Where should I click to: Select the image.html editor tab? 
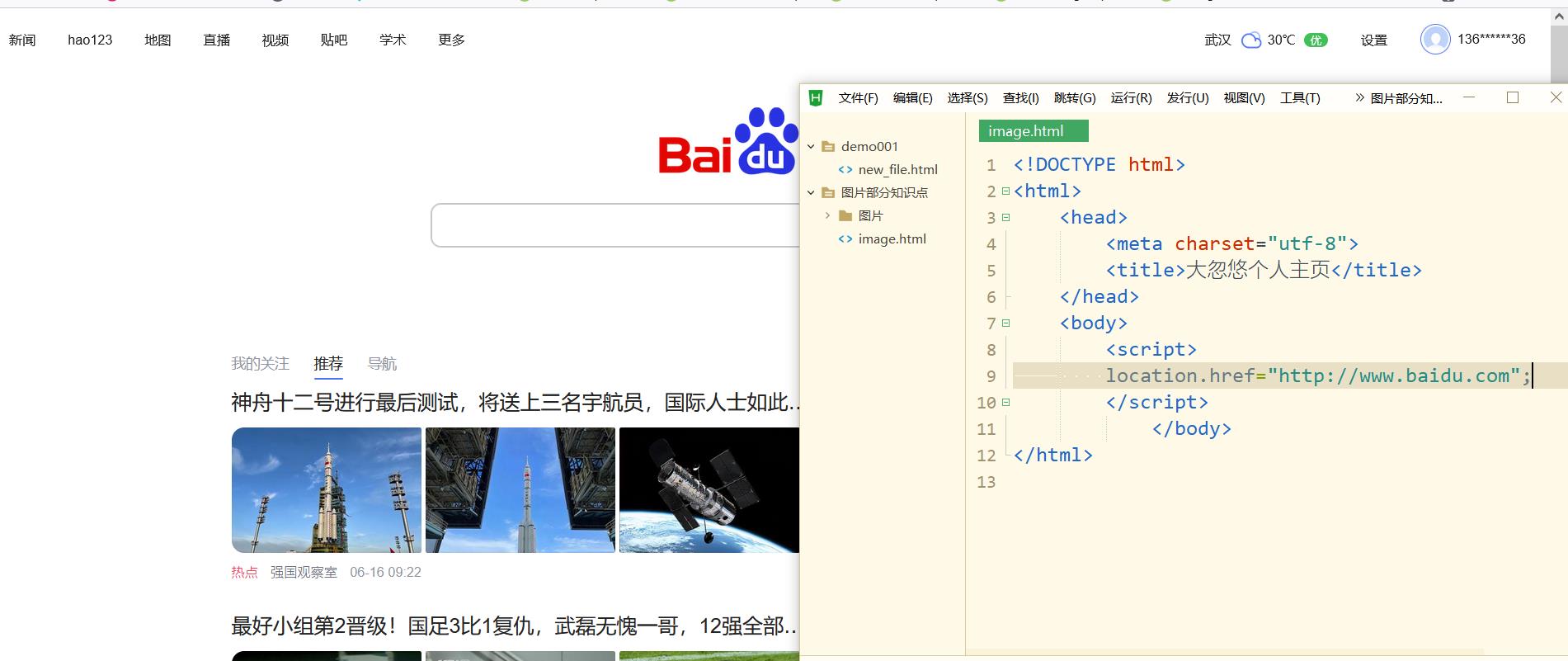click(x=1034, y=131)
